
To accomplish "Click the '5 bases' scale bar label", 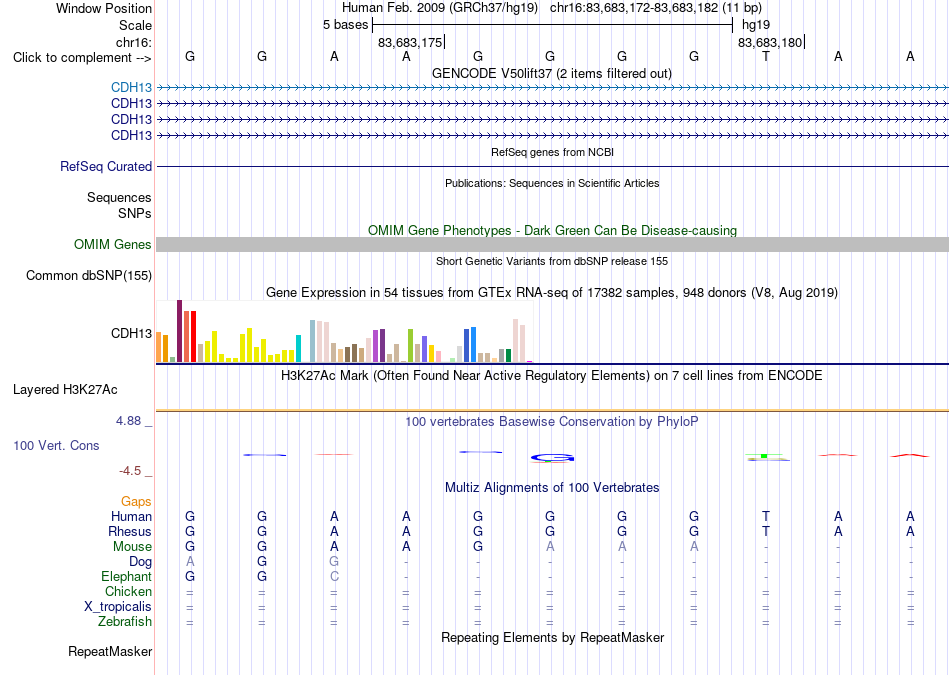I will [345, 25].
